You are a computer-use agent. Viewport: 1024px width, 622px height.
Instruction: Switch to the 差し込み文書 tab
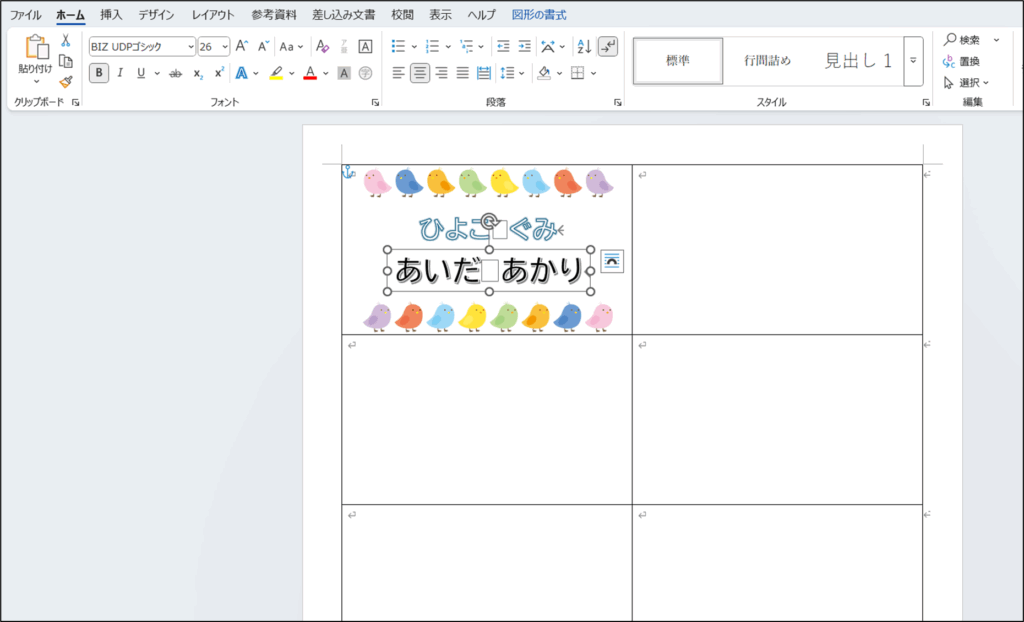[344, 14]
